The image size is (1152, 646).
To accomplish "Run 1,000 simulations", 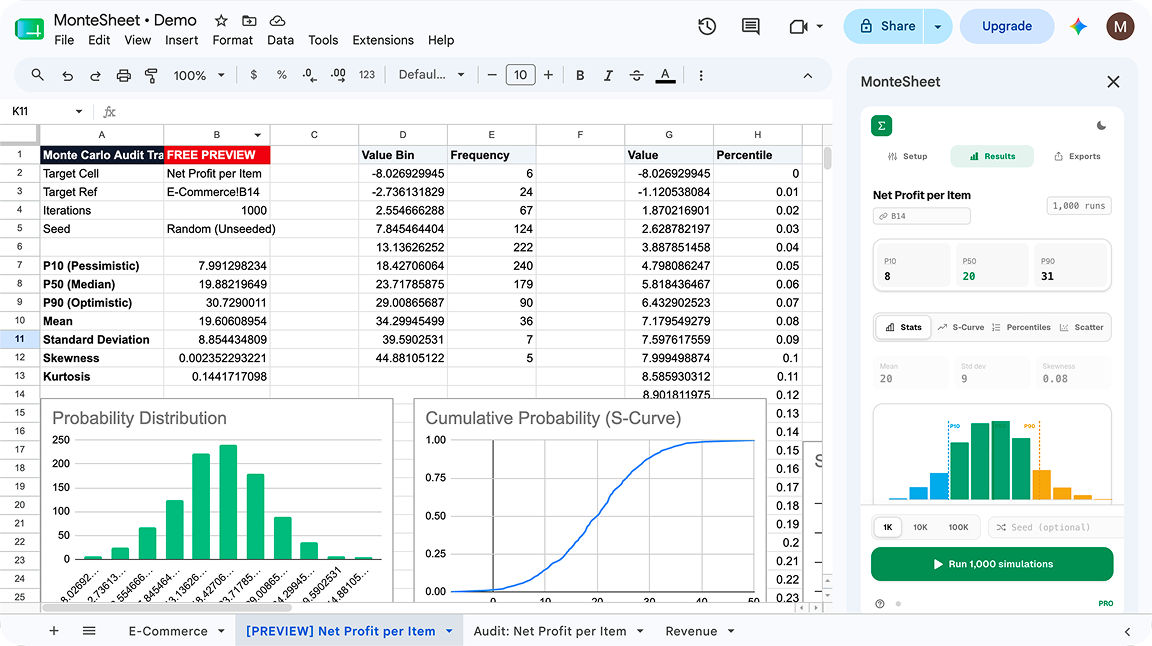I will click(992, 564).
